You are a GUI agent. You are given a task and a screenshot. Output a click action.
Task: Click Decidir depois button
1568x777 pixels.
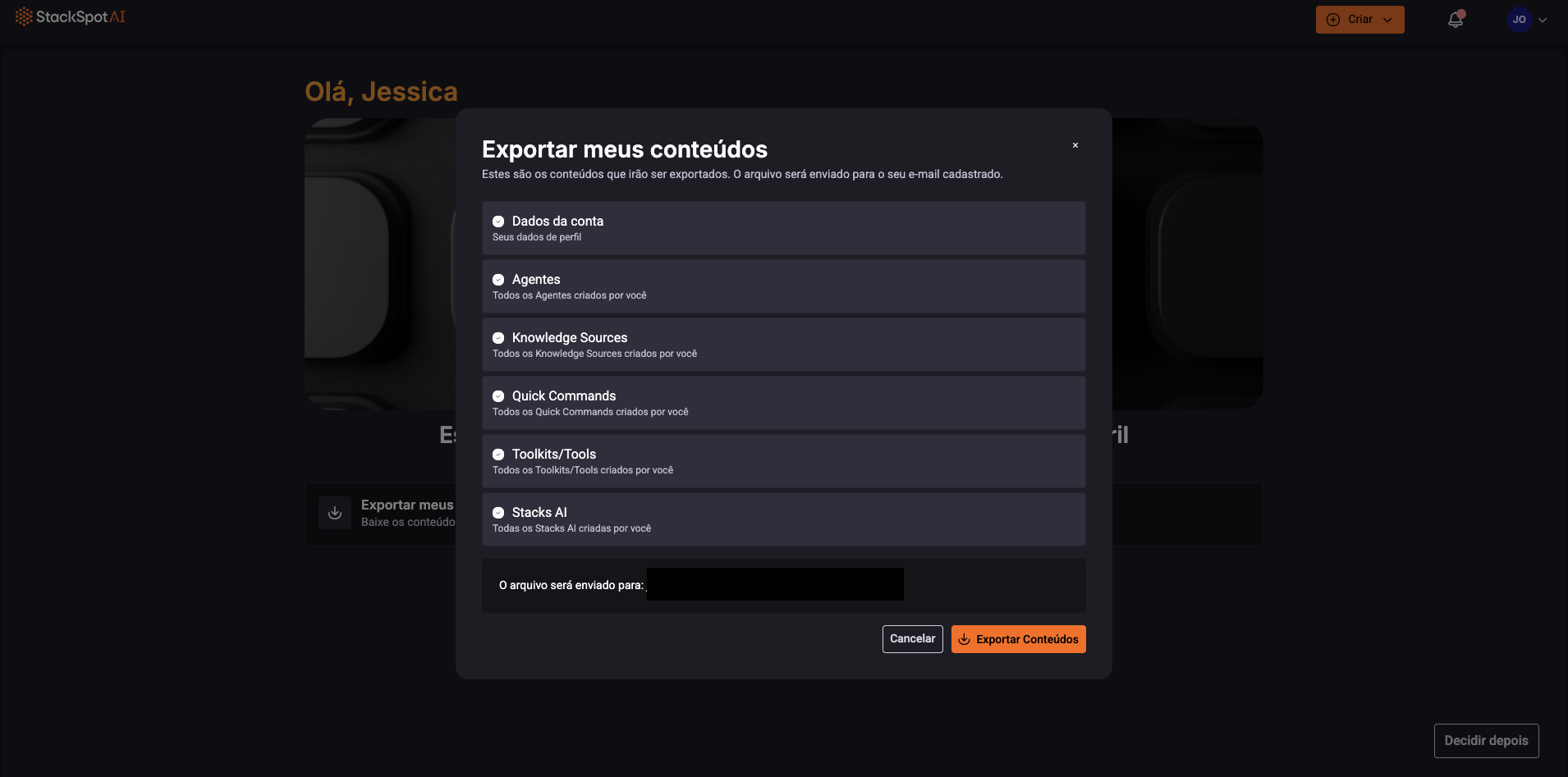(1486, 740)
